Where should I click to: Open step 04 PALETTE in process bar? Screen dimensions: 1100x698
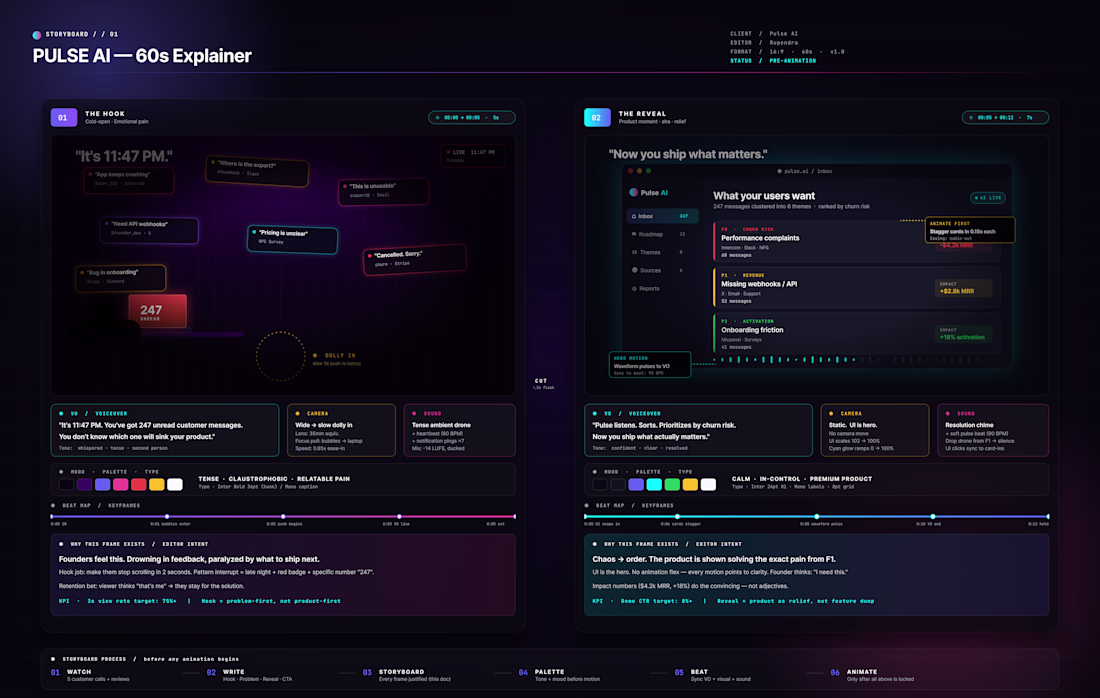coord(559,675)
